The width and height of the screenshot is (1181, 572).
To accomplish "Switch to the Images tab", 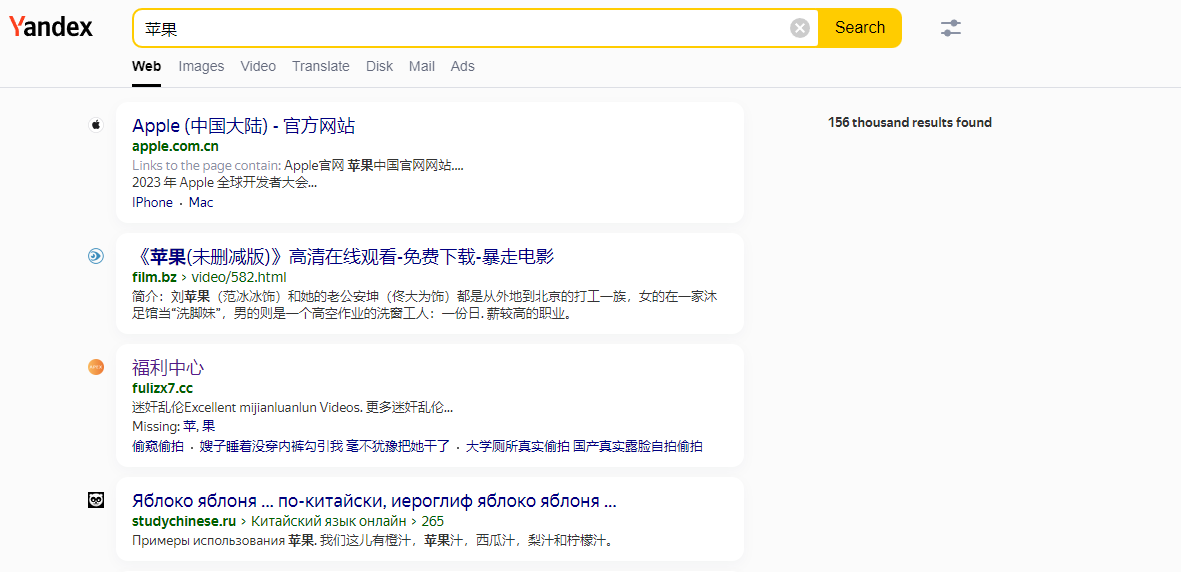I will click(x=201, y=66).
